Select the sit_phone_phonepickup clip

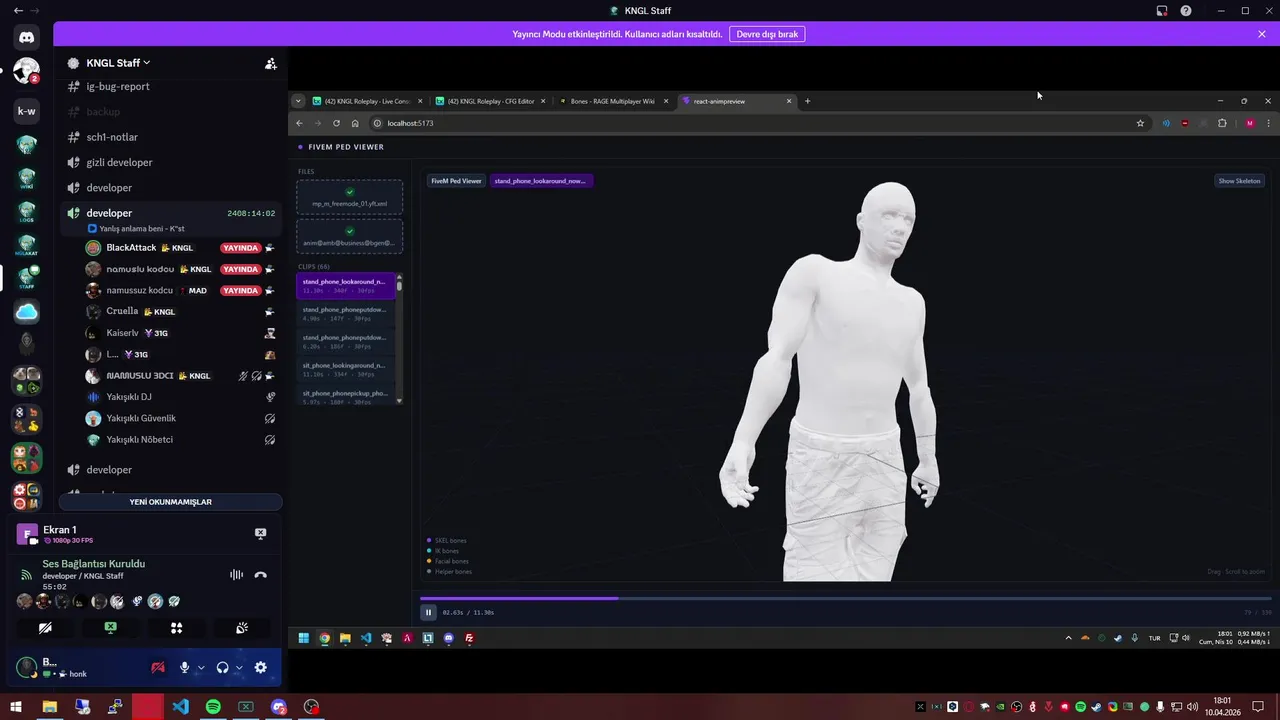coord(346,397)
